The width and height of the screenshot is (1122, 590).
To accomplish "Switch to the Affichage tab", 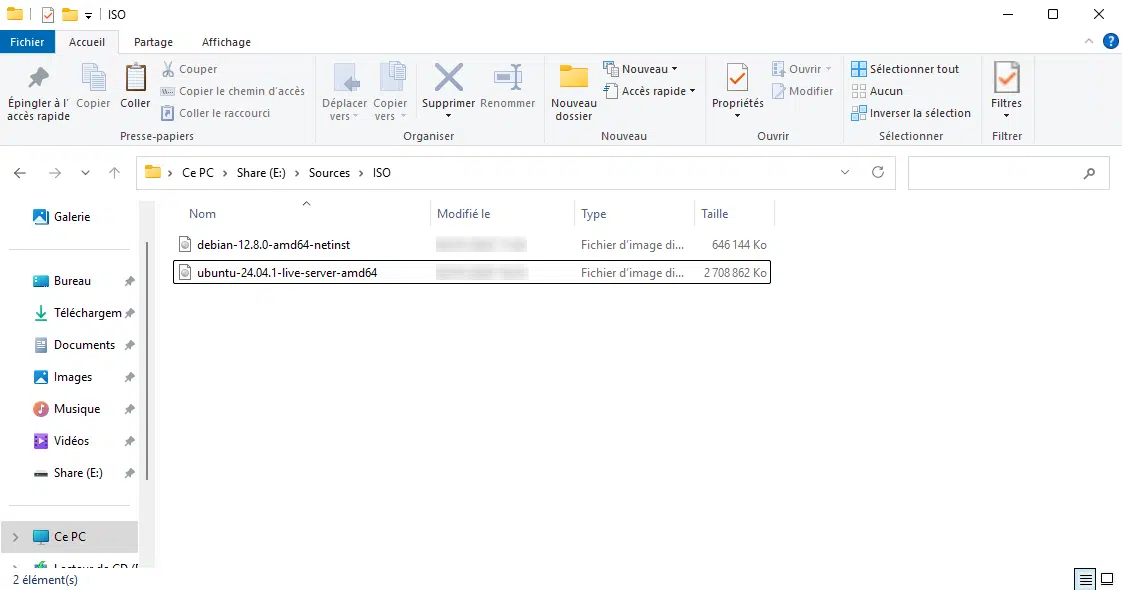I will (226, 42).
